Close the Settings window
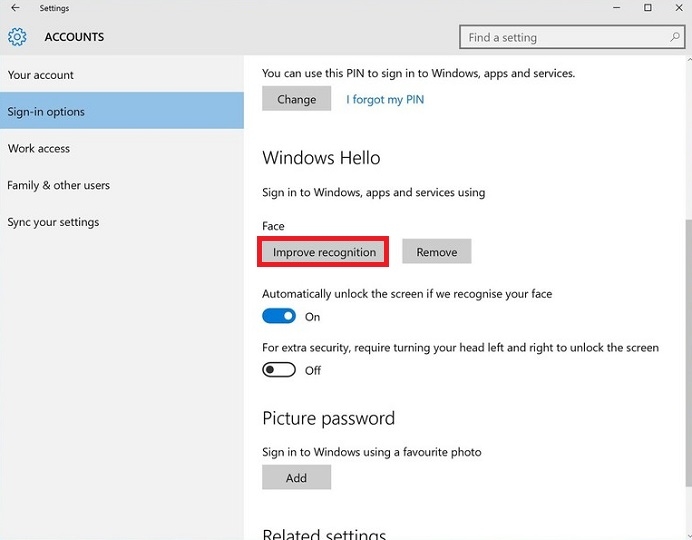Image resolution: width=692 pixels, height=540 pixels. (x=679, y=8)
